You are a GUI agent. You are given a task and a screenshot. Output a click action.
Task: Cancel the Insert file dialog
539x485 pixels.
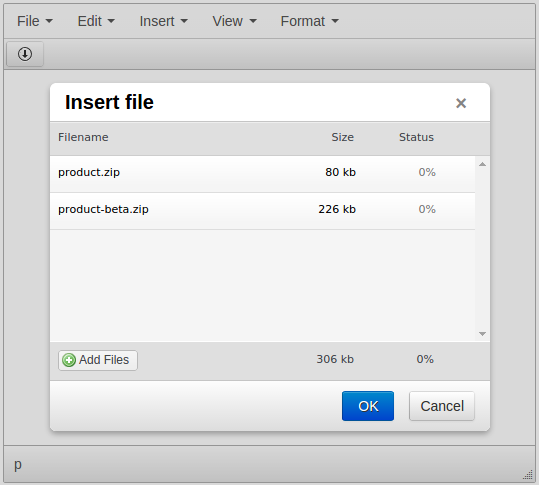(442, 406)
